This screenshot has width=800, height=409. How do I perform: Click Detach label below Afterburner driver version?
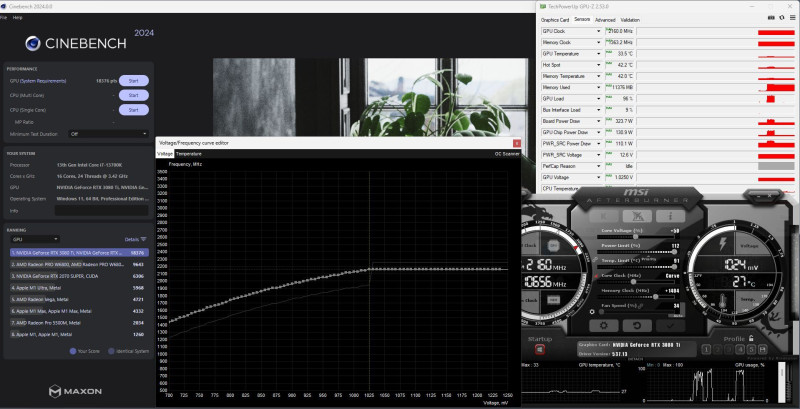click(x=636, y=359)
